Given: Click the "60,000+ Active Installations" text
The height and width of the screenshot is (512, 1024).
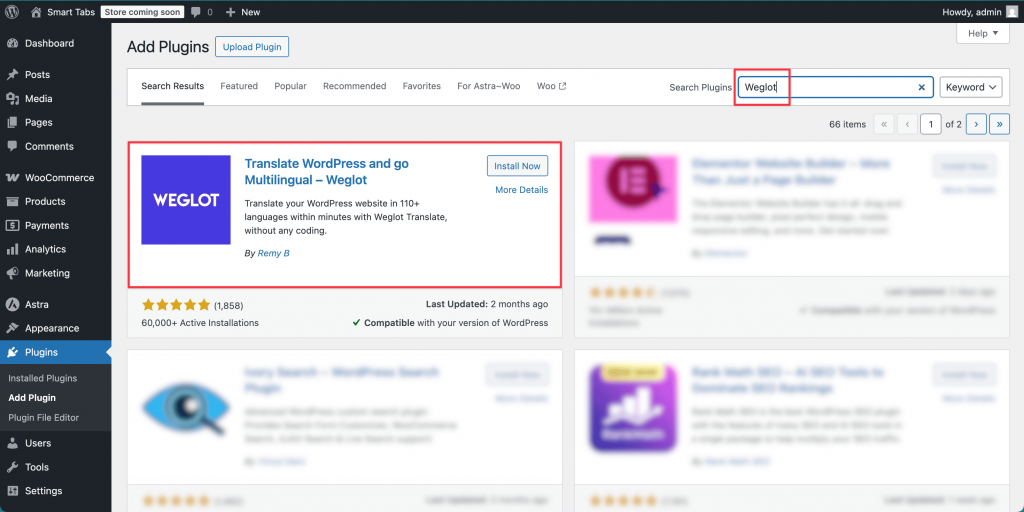Looking at the screenshot, I should pyautogui.click(x=200, y=323).
